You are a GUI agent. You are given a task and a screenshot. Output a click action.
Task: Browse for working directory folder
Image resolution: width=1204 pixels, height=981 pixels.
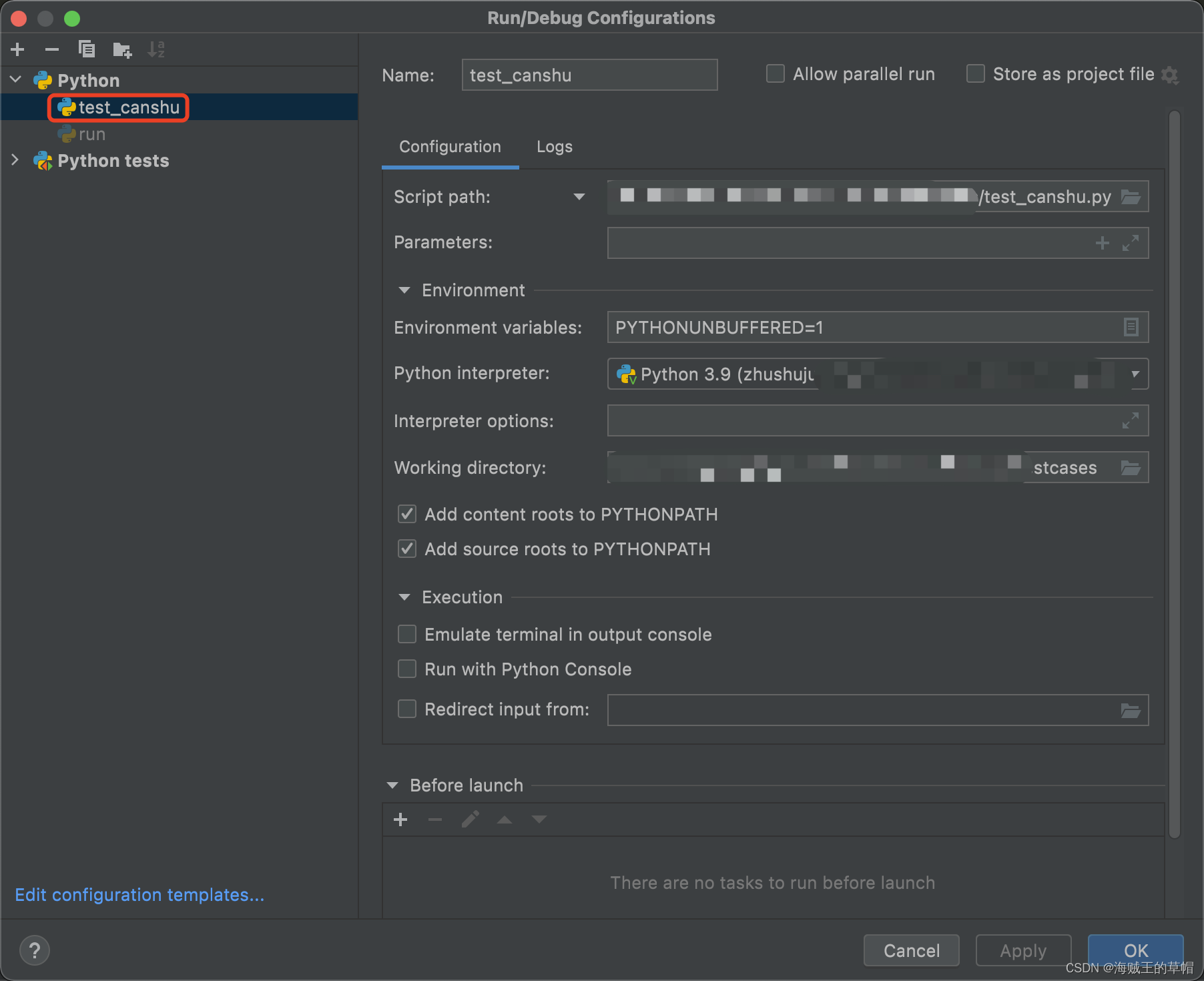pos(1131,467)
